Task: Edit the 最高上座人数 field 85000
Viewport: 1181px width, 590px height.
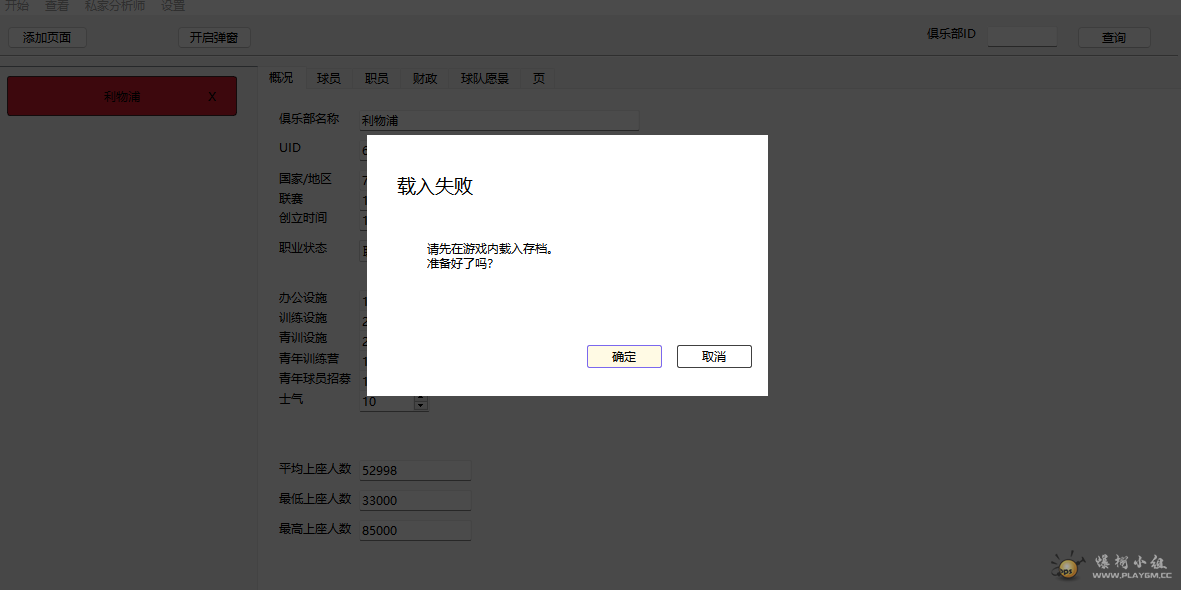Action: [415, 530]
